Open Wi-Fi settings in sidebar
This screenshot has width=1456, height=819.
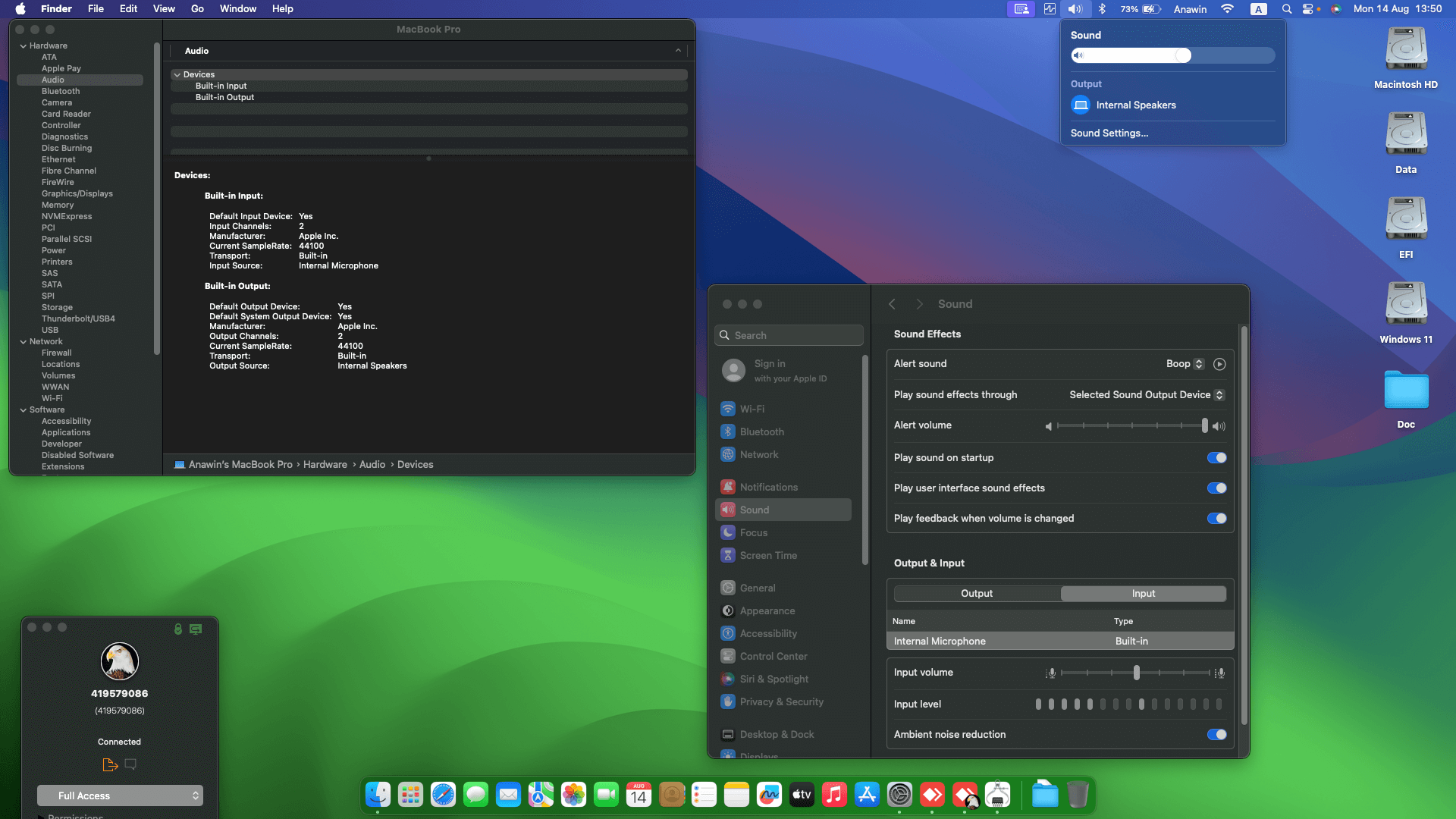[752, 409]
